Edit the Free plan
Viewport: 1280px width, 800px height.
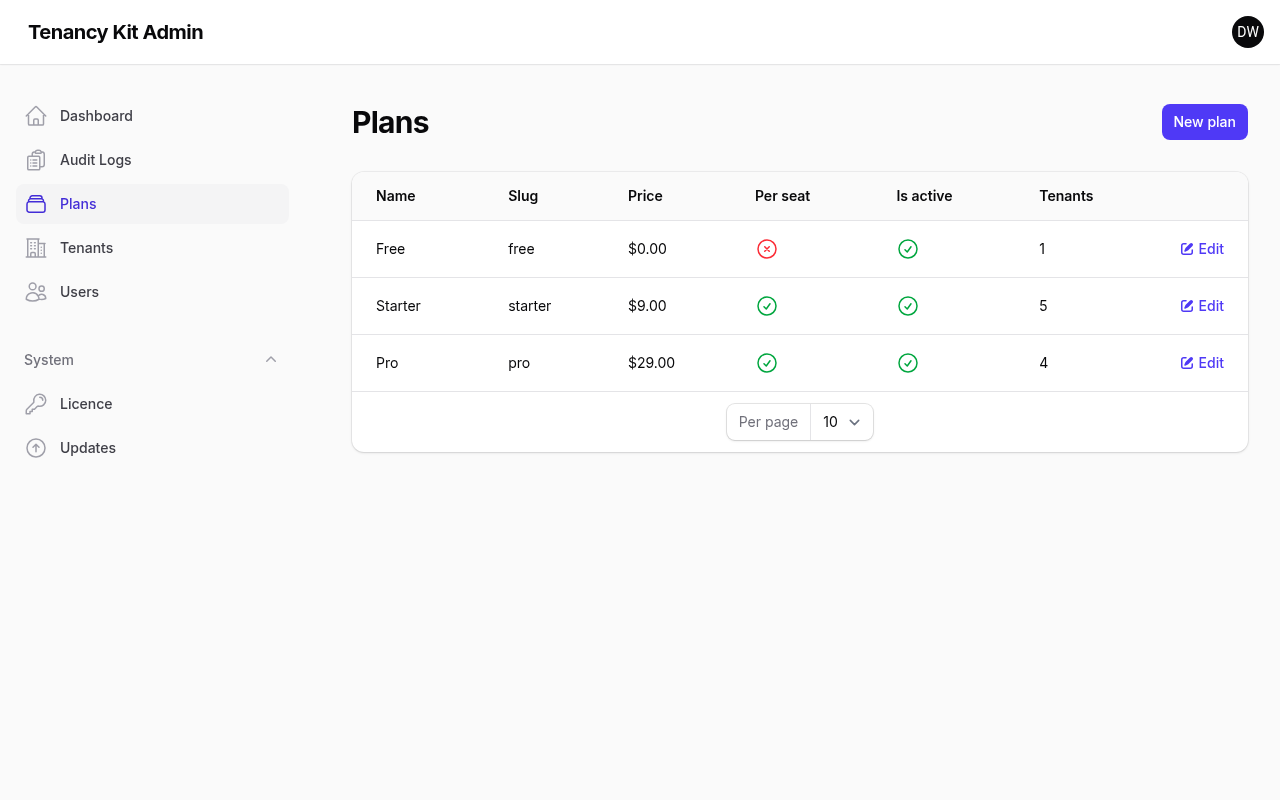(x=1202, y=249)
